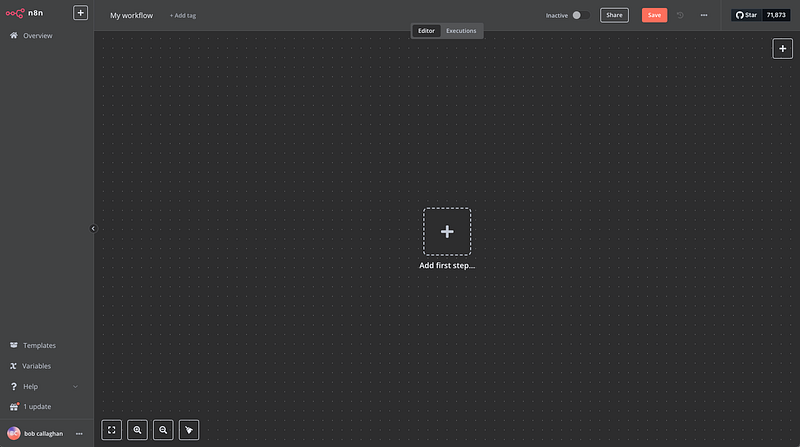The image size is (800, 447).
Task: Zoom out on the canvas
Action: (163, 430)
